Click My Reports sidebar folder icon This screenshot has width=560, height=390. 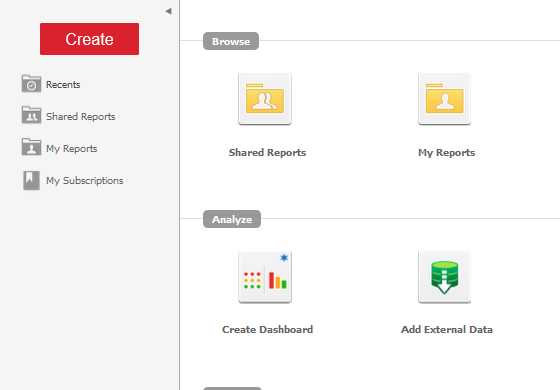(31, 147)
